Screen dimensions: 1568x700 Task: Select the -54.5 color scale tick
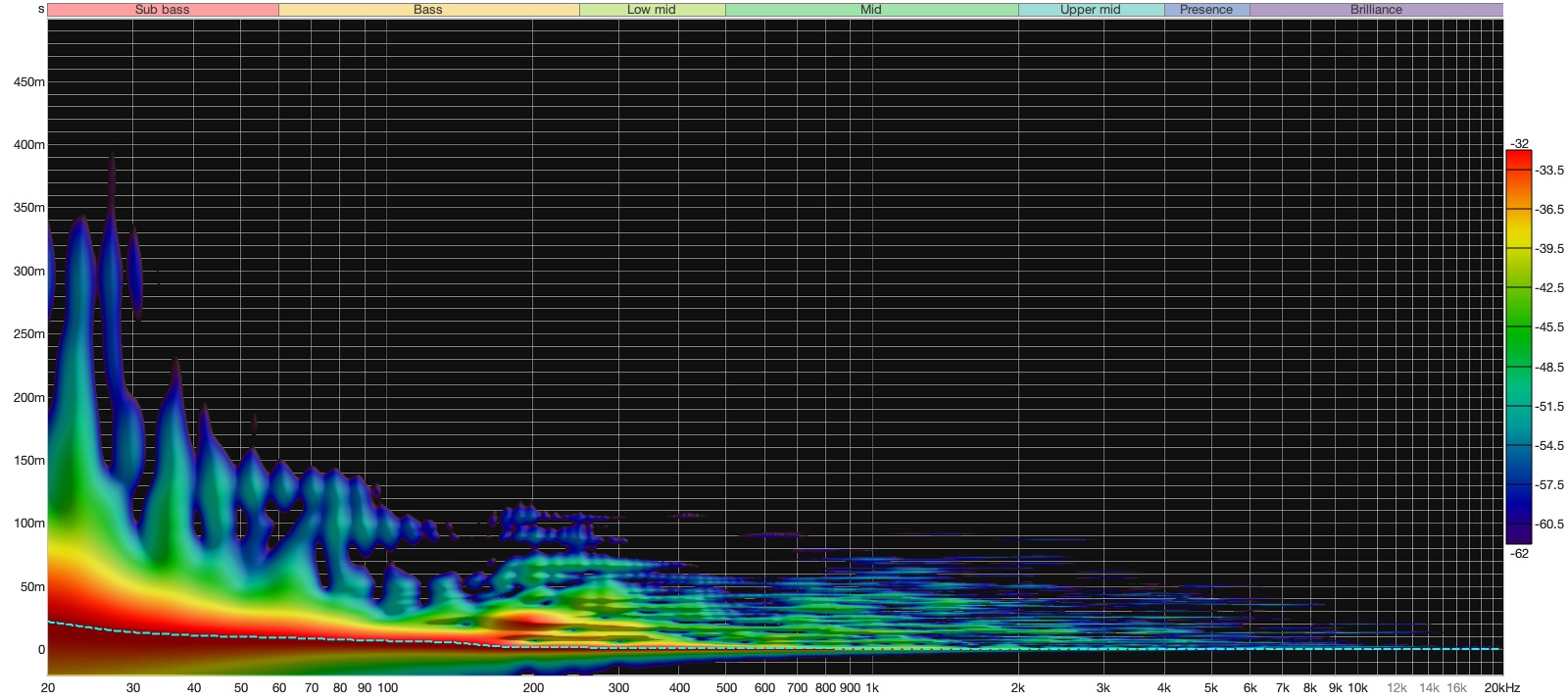point(1549,445)
